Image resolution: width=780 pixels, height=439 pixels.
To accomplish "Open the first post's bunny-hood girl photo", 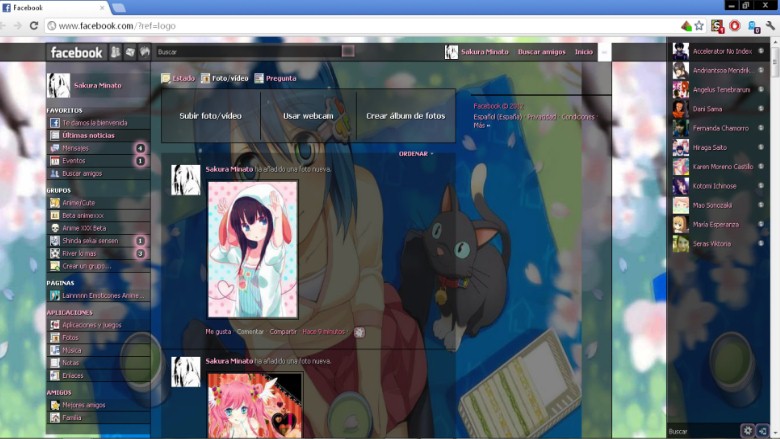I will tap(252, 250).
